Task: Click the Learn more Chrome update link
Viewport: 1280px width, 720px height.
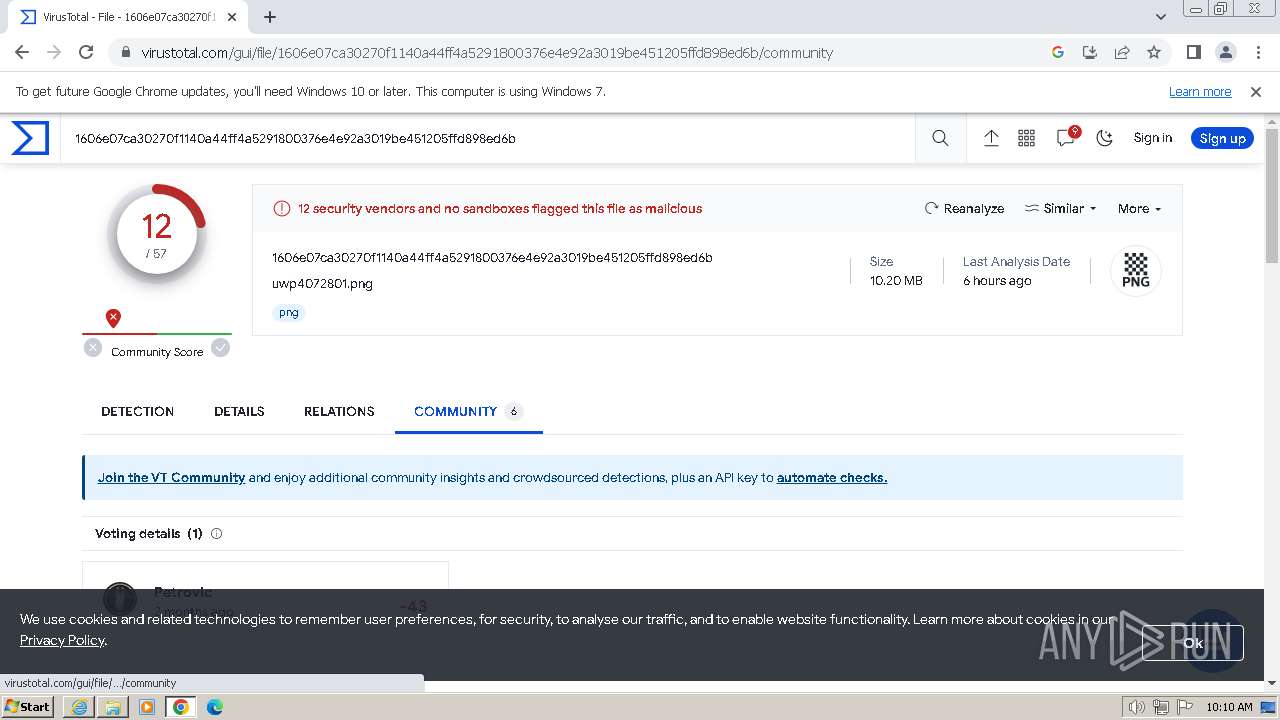Action: pos(1200,92)
